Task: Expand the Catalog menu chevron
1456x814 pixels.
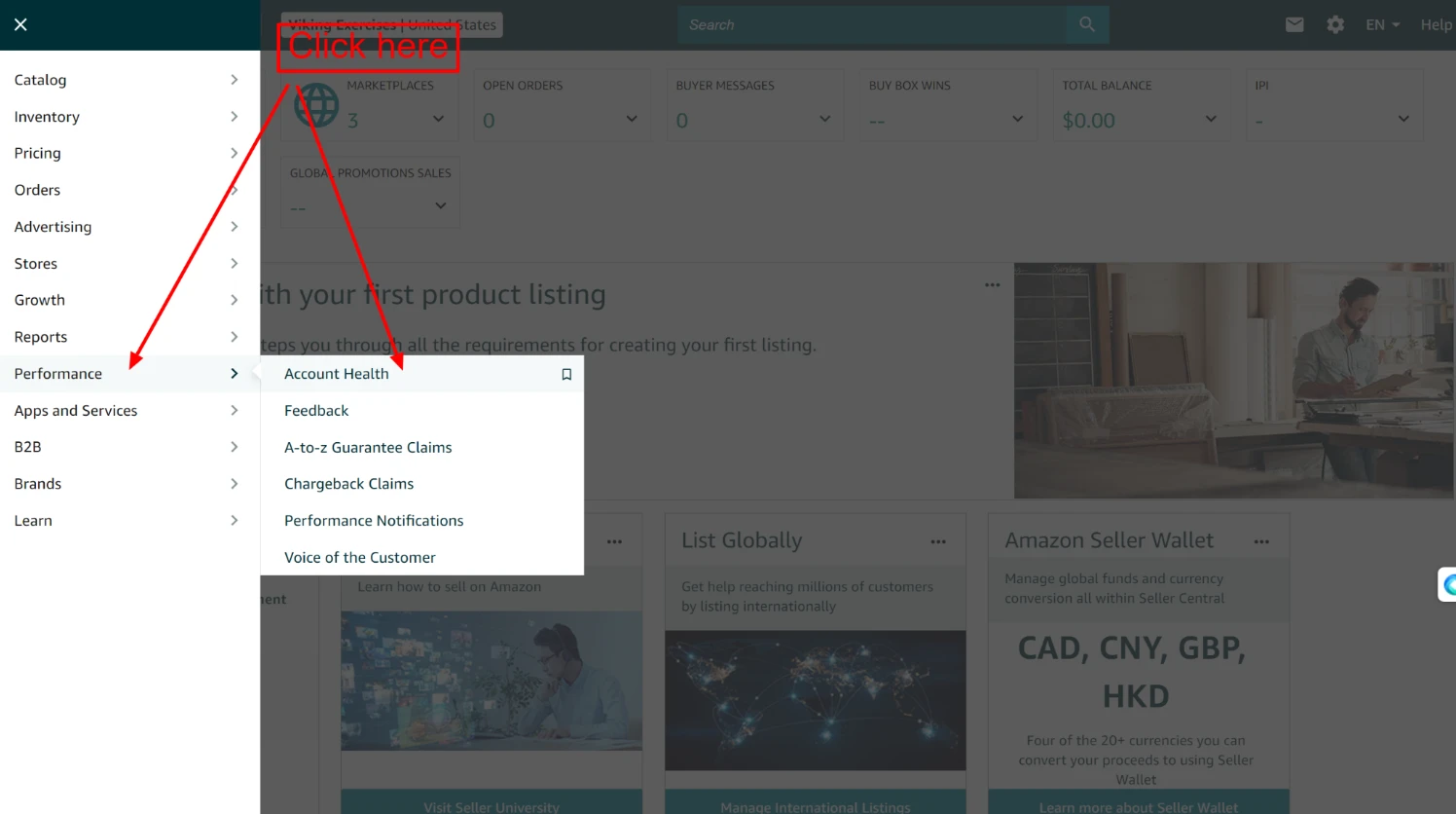Action: 234,80
